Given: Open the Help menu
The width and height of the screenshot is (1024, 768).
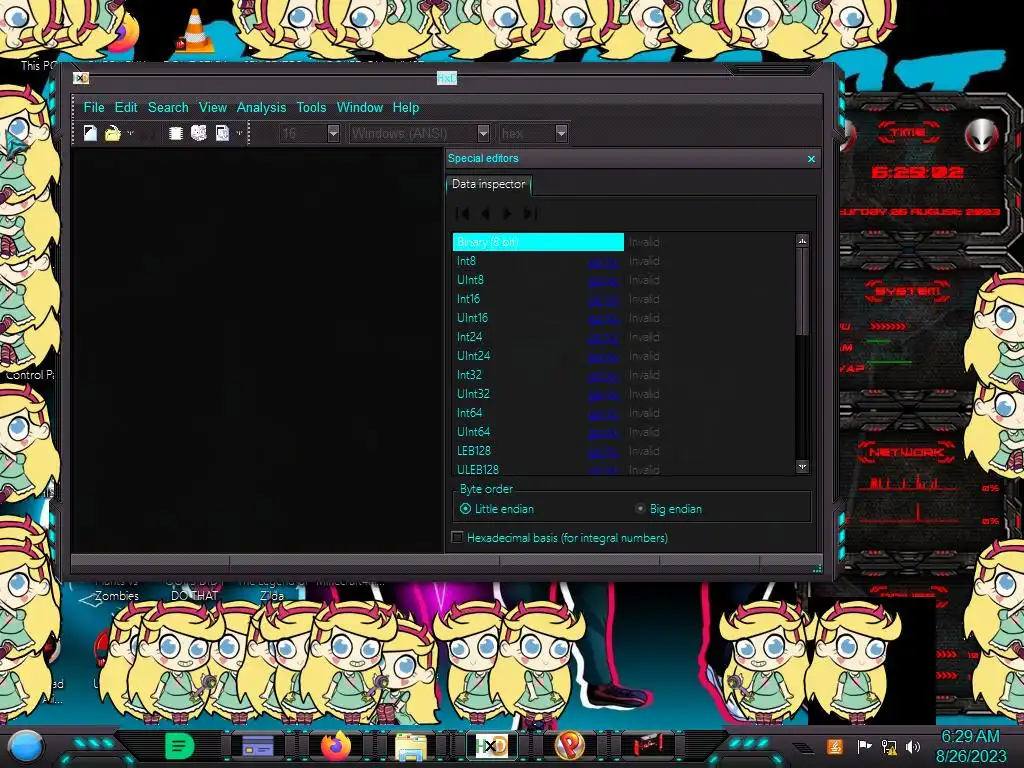Looking at the screenshot, I should pos(406,107).
